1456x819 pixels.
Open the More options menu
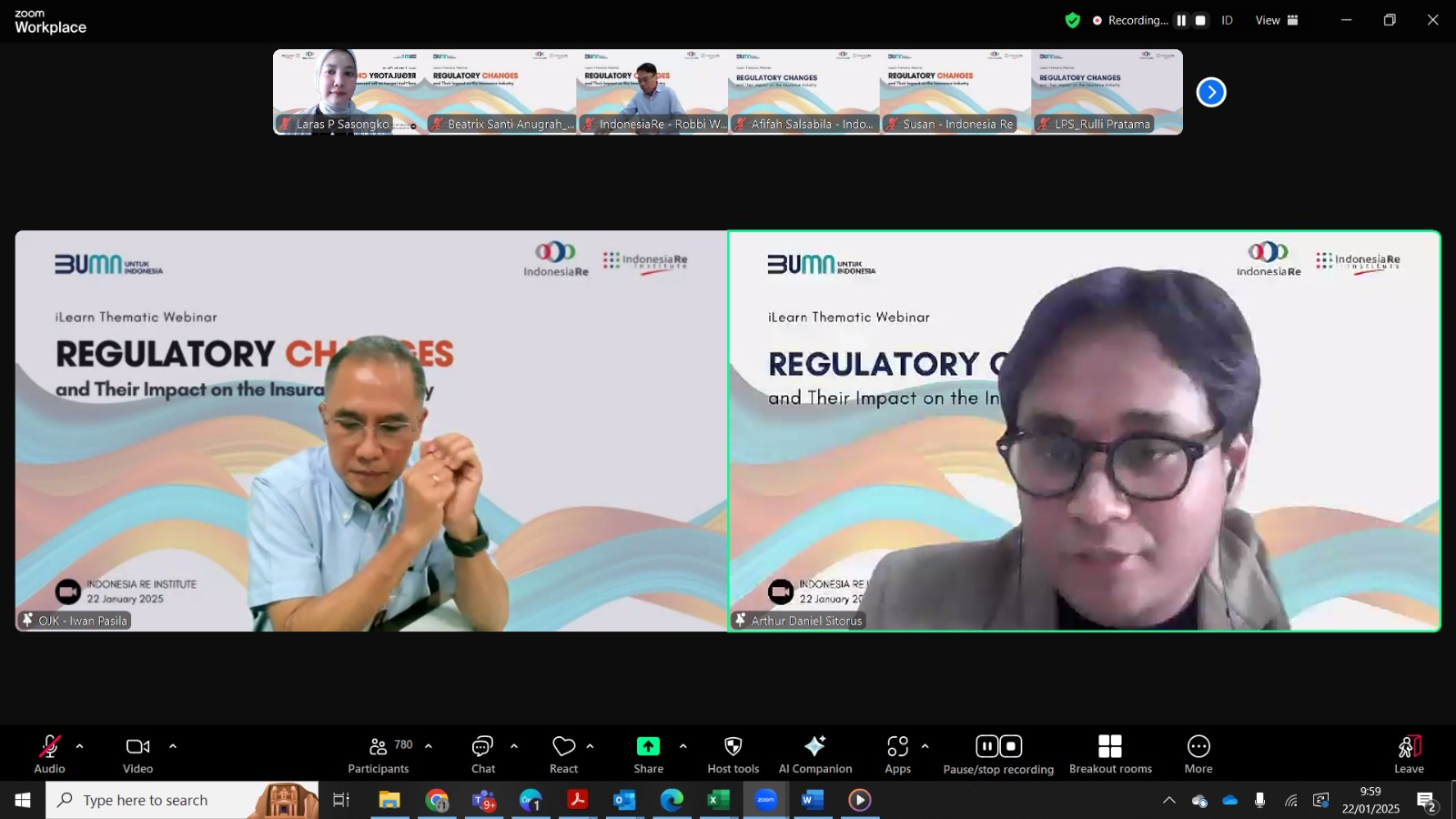(x=1198, y=754)
